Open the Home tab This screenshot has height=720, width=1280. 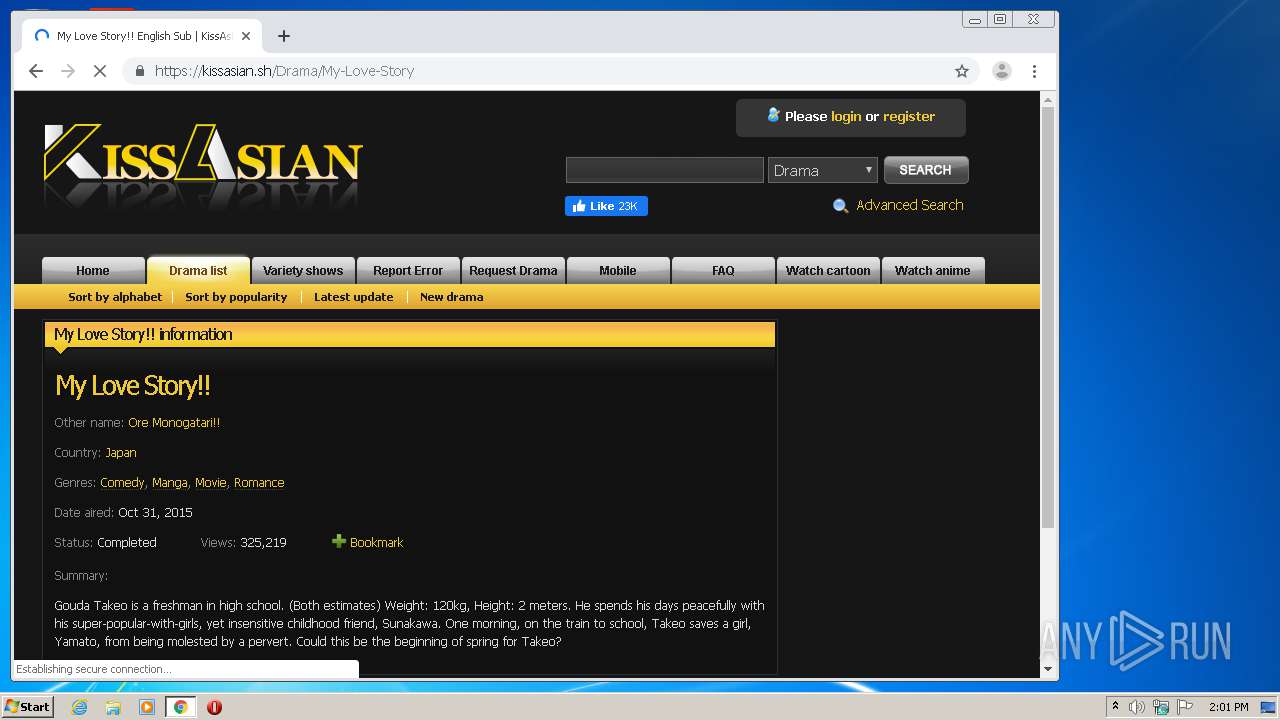pyautogui.click(x=93, y=270)
